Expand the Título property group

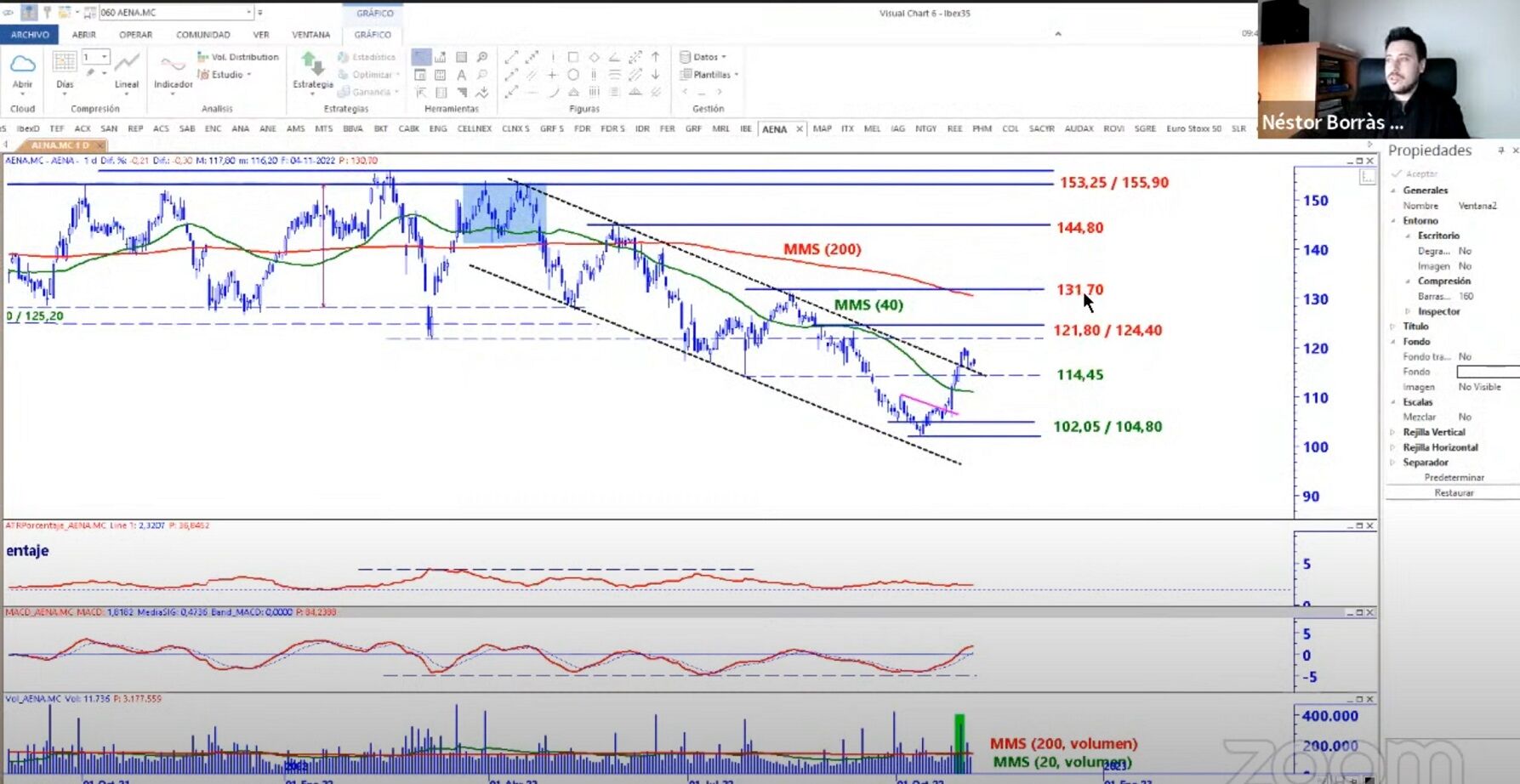(1393, 327)
